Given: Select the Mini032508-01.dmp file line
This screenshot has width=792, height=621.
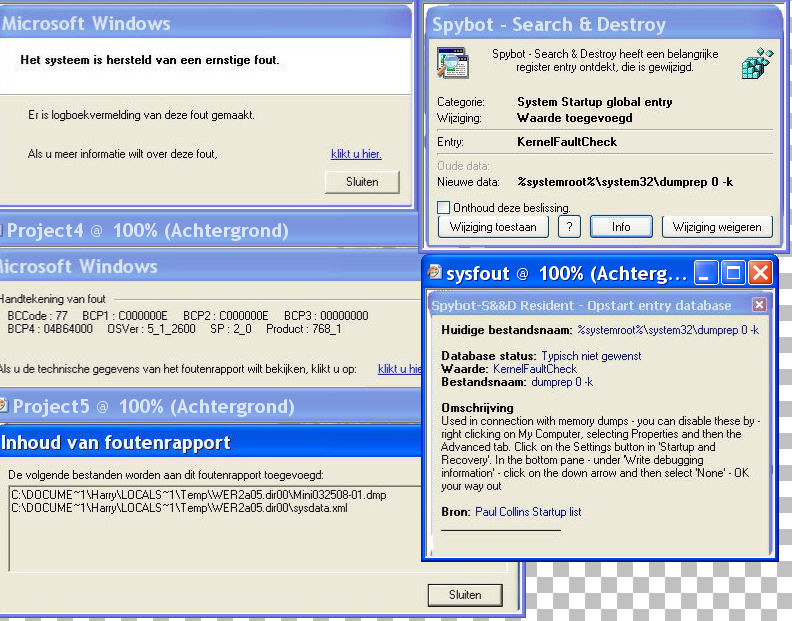Looking at the screenshot, I should coord(199,495).
